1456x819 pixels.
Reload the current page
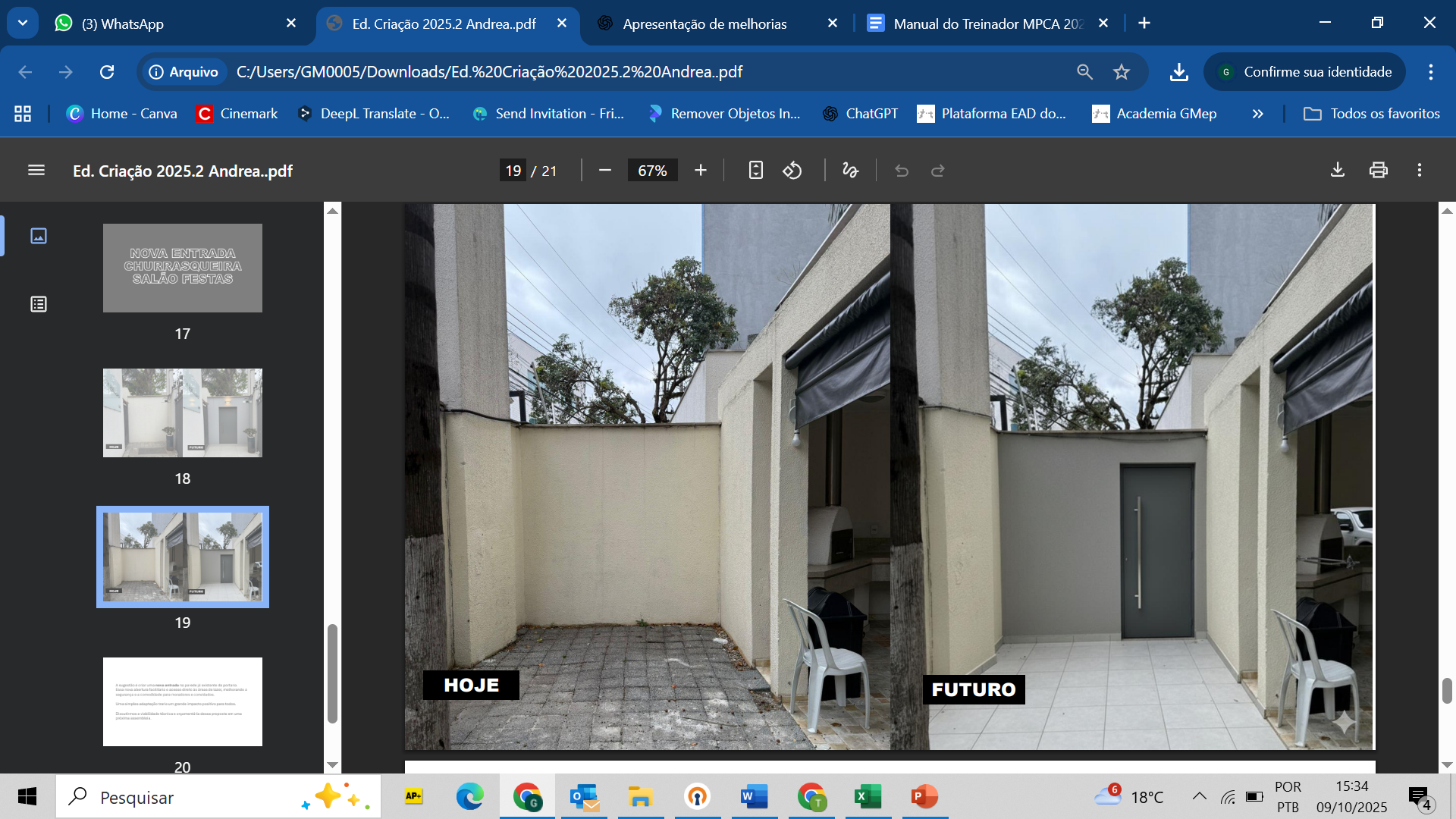[107, 72]
